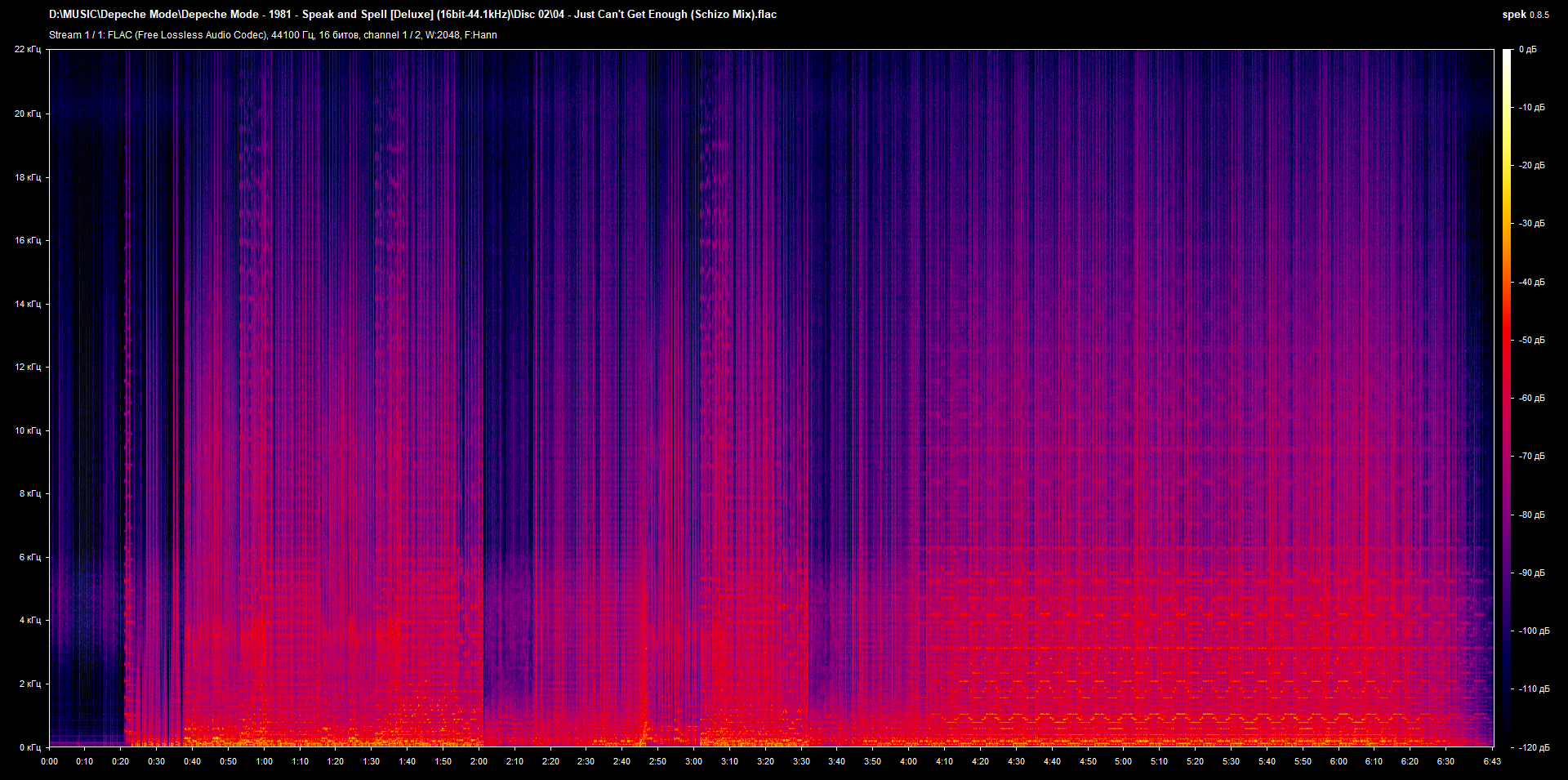Select the 16 кГц frequency axis label
The image size is (1568, 780).
[x=27, y=240]
